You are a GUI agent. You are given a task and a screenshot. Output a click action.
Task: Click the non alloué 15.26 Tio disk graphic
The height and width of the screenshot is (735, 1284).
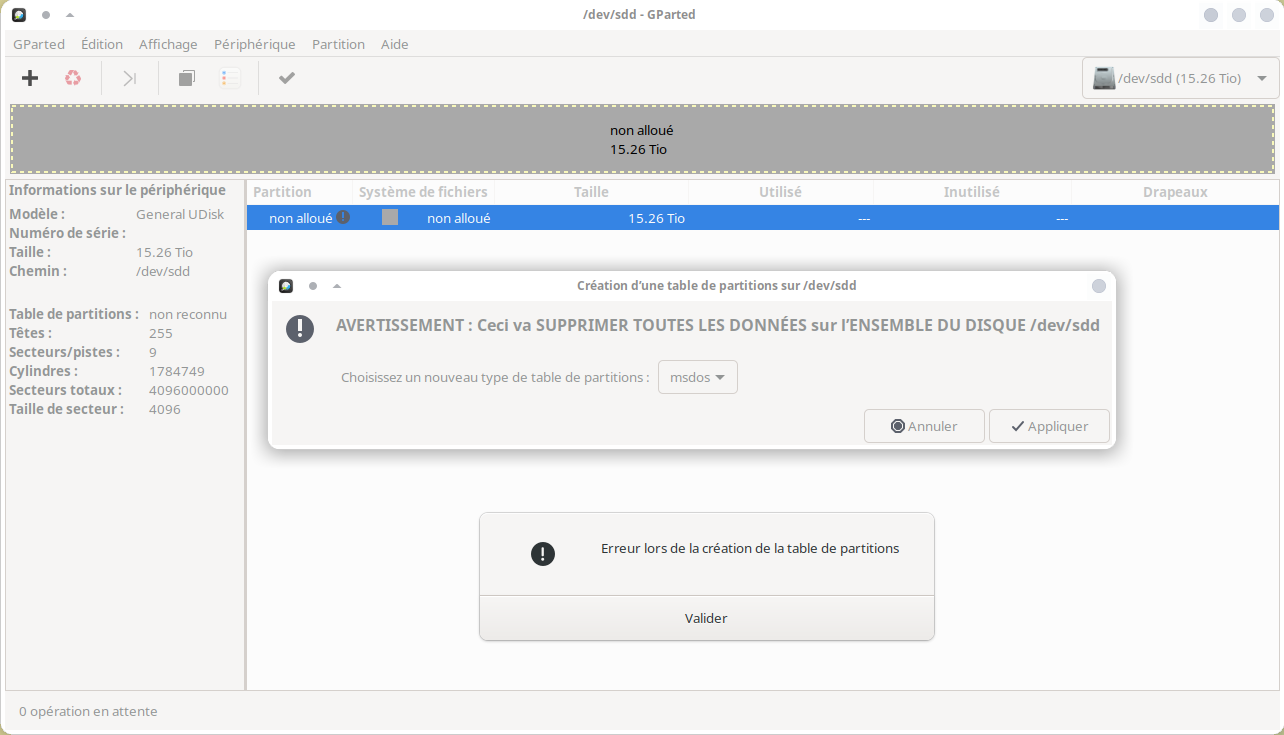pos(642,140)
